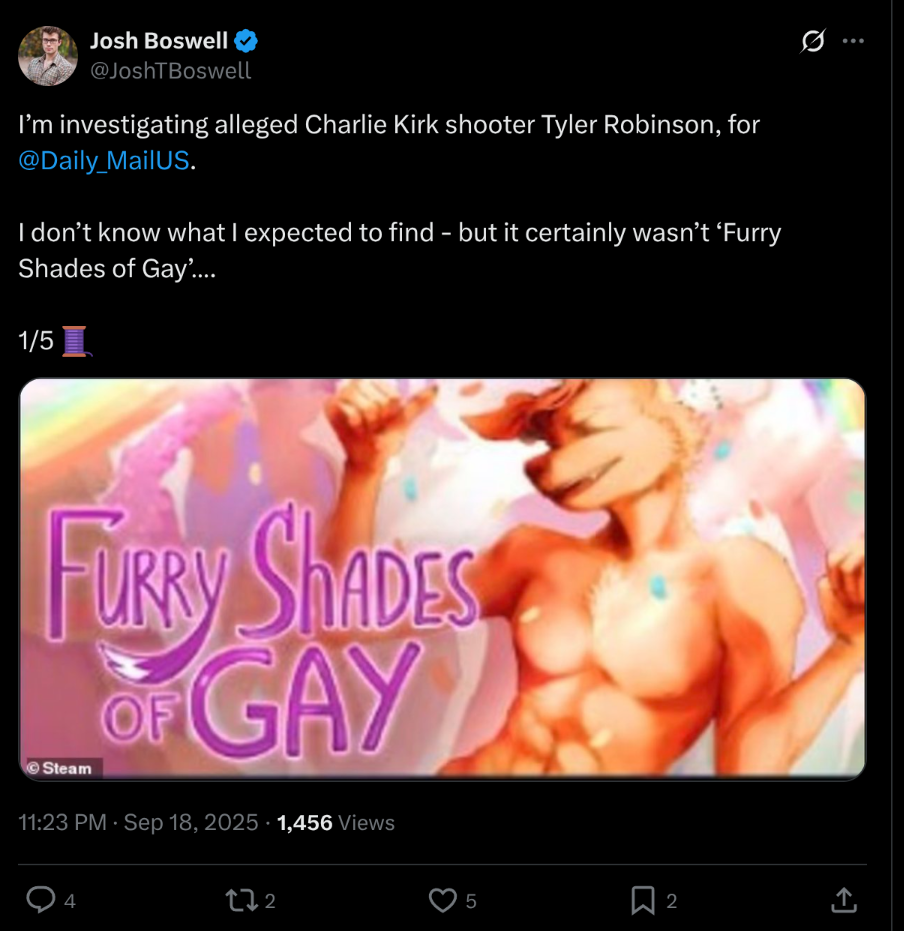This screenshot has width=904, height=931.
Task: Follow the @Daily_MailUS mention link
Action: pyautogui.click(x=104, y=160)
